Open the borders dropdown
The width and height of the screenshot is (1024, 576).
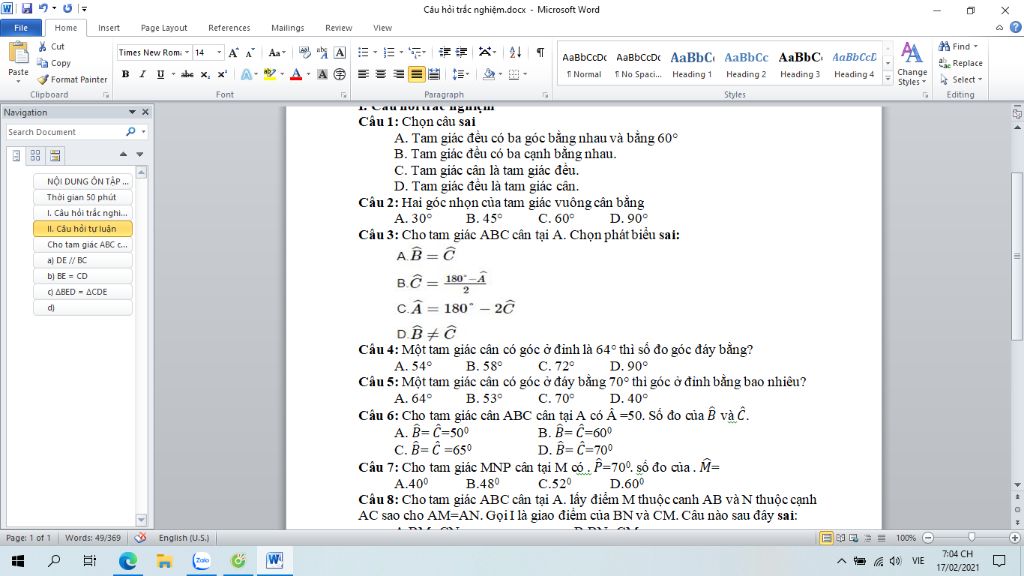pyautogui.click(x=525, y=74)
